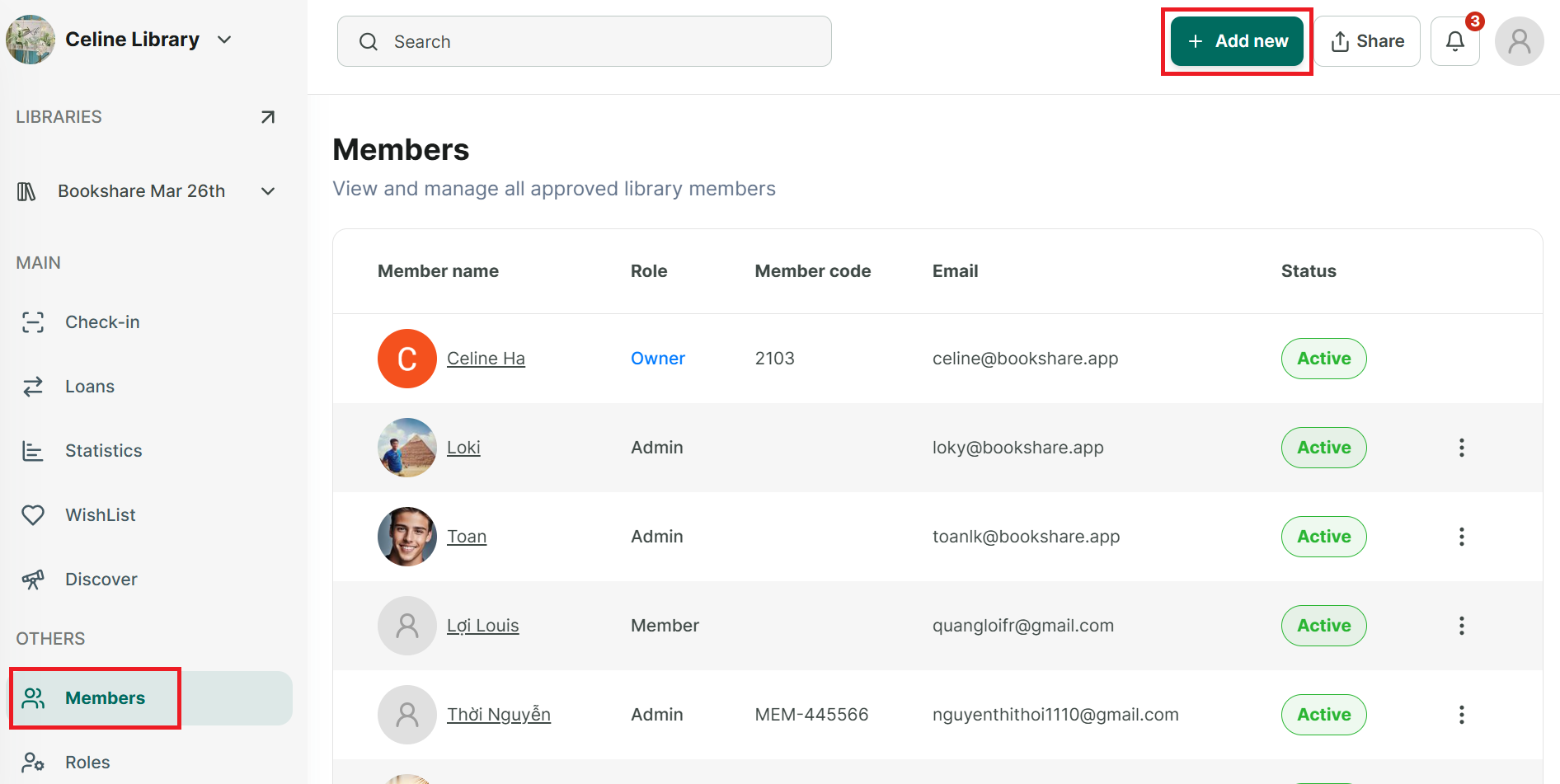The height and width of the screenshot is (784, 1560).
Task: Expand the Bookshare Mar 26th library list
Action: click(x=268, y=191)
